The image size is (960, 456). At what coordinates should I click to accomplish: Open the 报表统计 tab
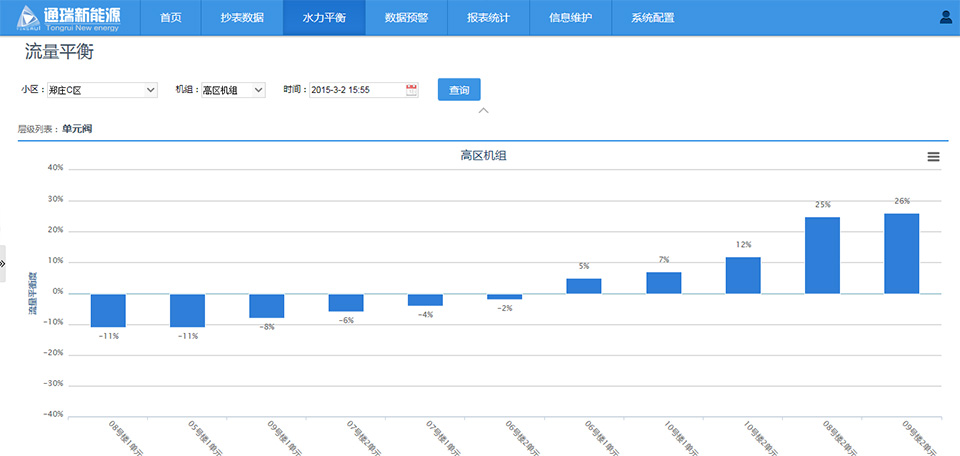click(x=488, y=18)
